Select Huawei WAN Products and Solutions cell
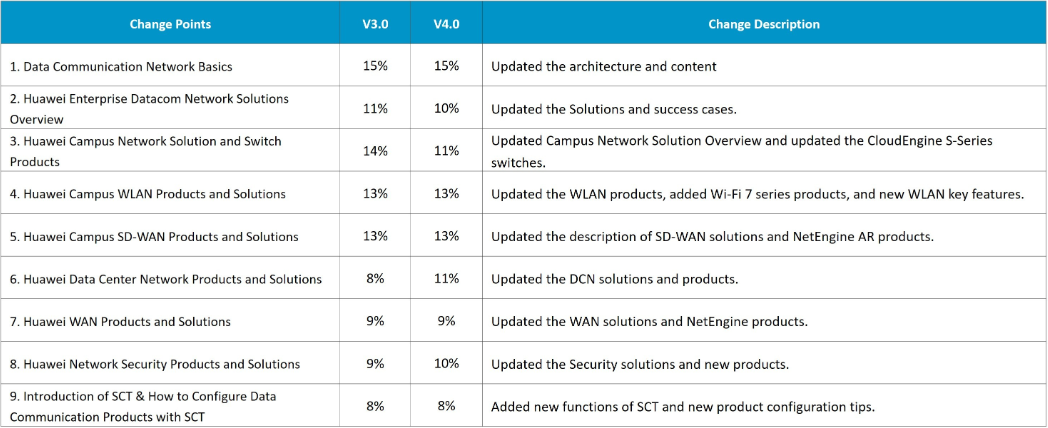This screenshot has height=428, width=1048. pos(120,321)
